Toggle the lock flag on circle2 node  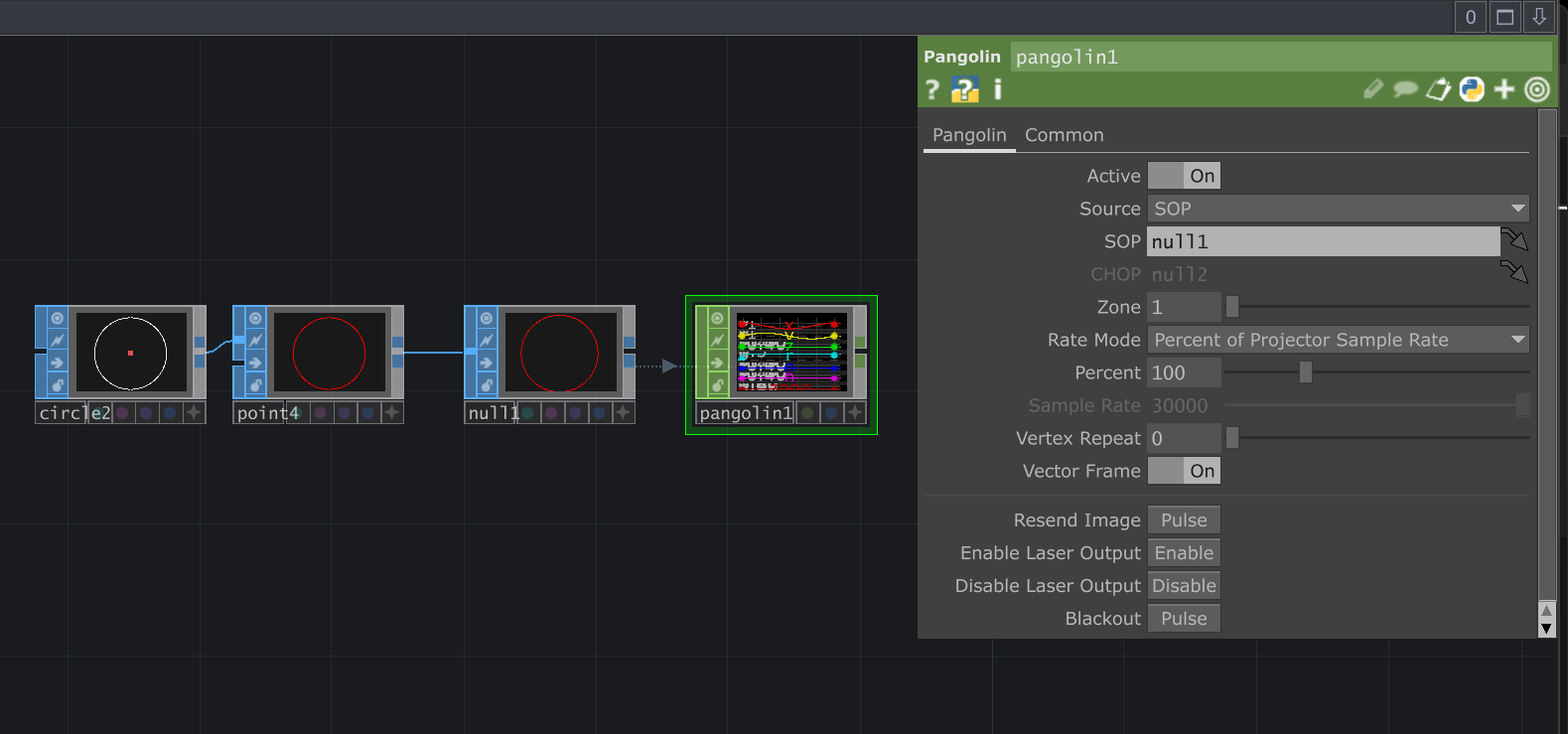click(58, 385)
